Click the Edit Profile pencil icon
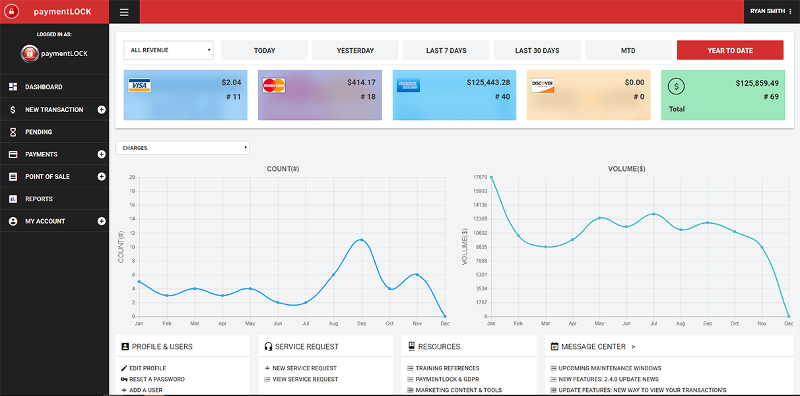 coord(124,368)
